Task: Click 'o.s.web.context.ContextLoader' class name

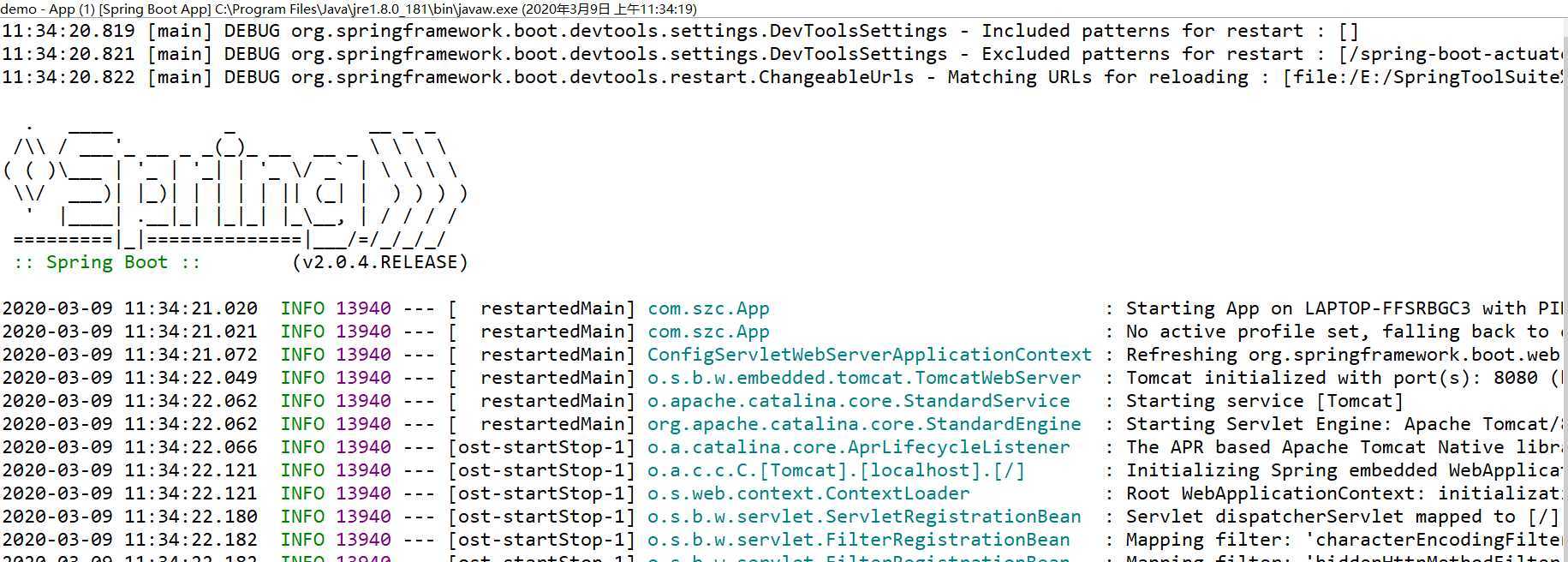Action: click(x=808, y=493)
